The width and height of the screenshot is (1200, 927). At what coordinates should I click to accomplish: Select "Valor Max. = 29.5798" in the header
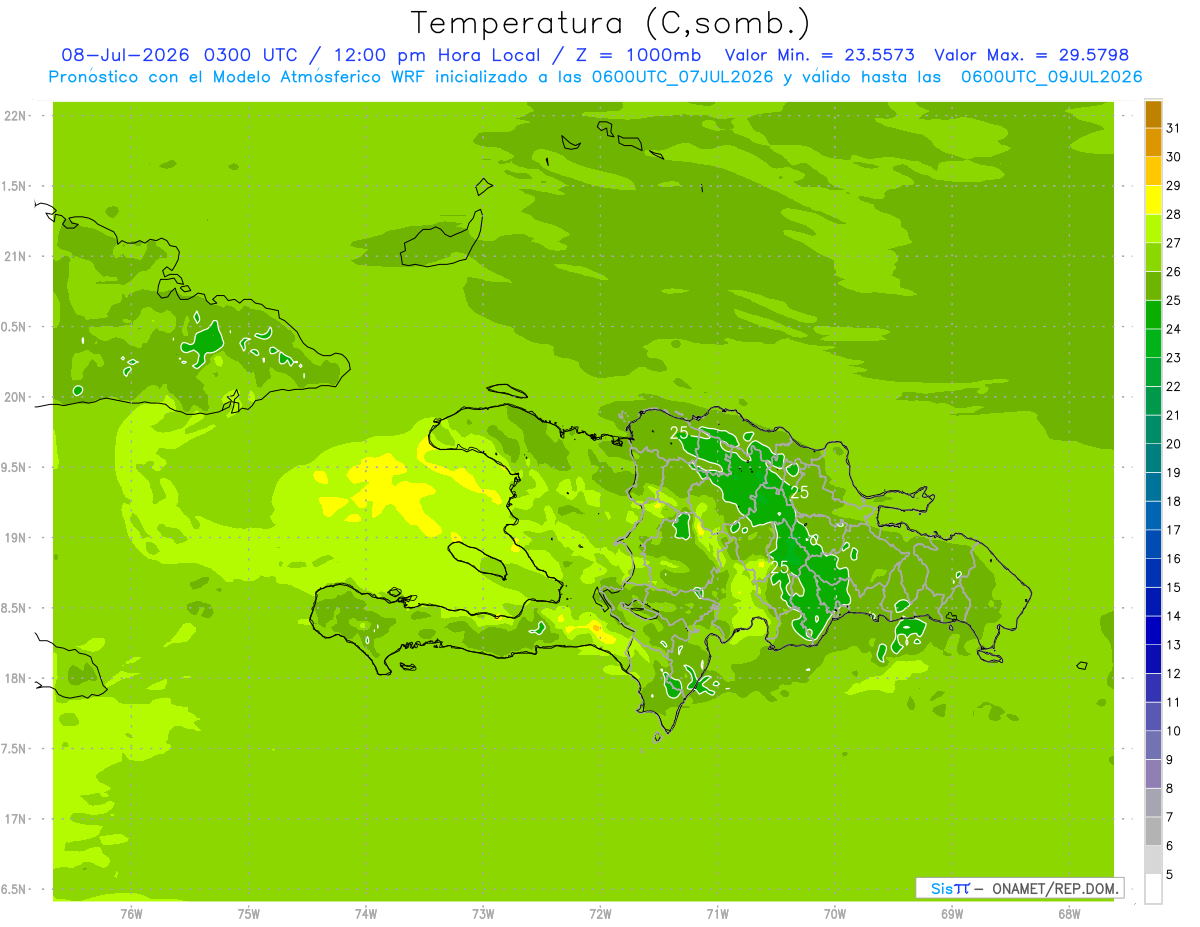click(x=1031, y=55)
